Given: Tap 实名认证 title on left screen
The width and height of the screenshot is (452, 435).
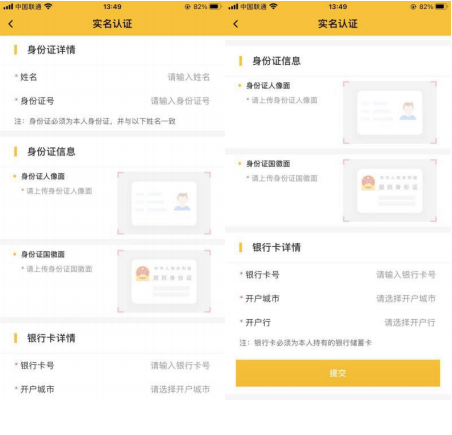Looking at the screenshot, I should tap(112, 24).
